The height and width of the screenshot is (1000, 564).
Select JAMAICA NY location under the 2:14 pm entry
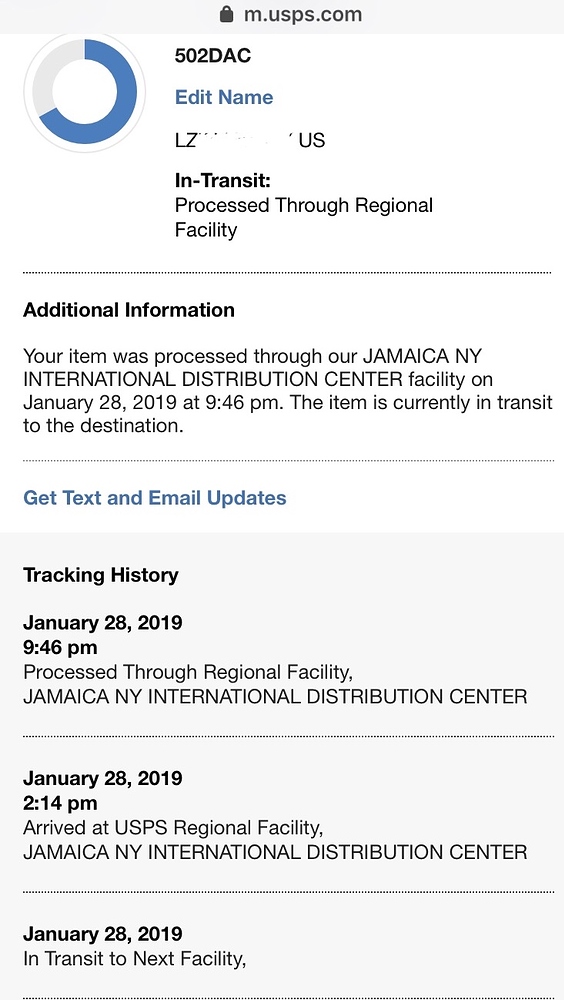click(x=275, y=852)
